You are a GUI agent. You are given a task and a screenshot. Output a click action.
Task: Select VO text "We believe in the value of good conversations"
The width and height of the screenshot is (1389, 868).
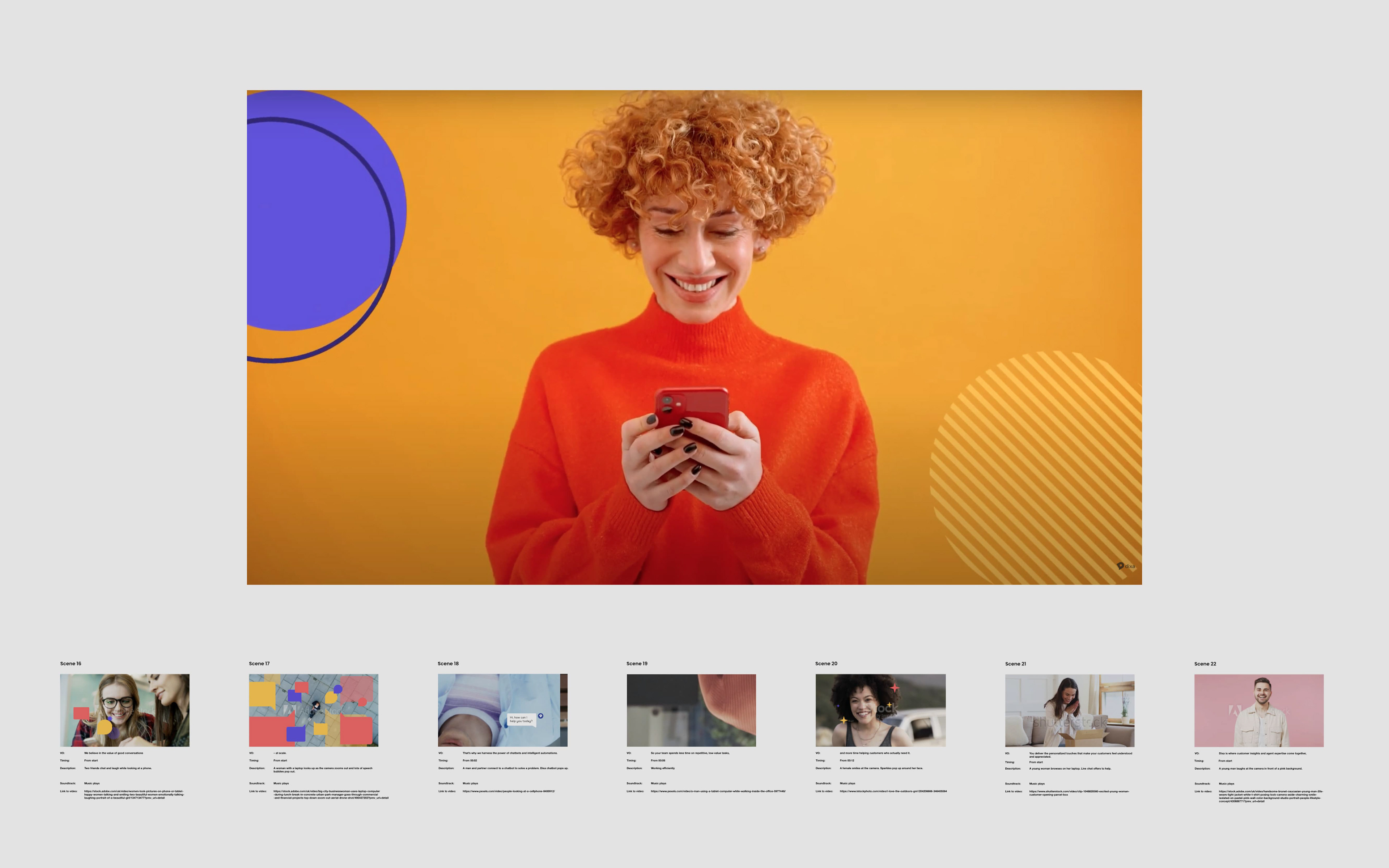point(114,753)
